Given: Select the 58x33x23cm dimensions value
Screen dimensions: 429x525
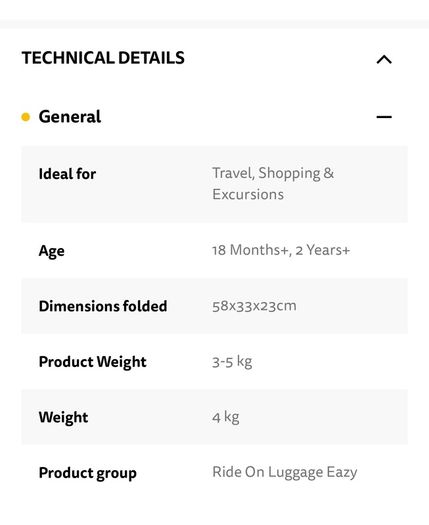Looking at the screenshot, I should pos(254,306).
